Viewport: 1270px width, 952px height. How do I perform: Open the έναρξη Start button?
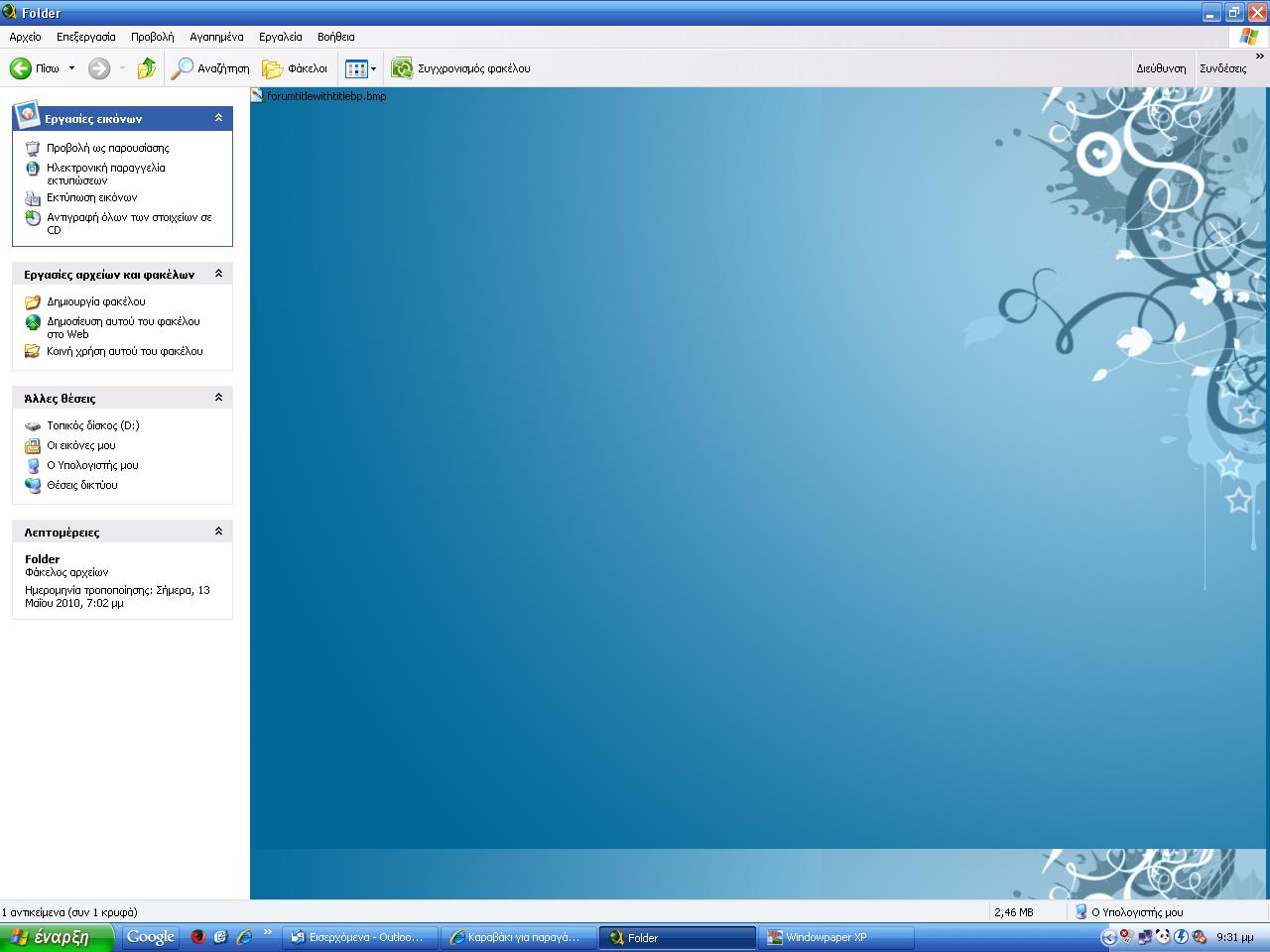57,937
